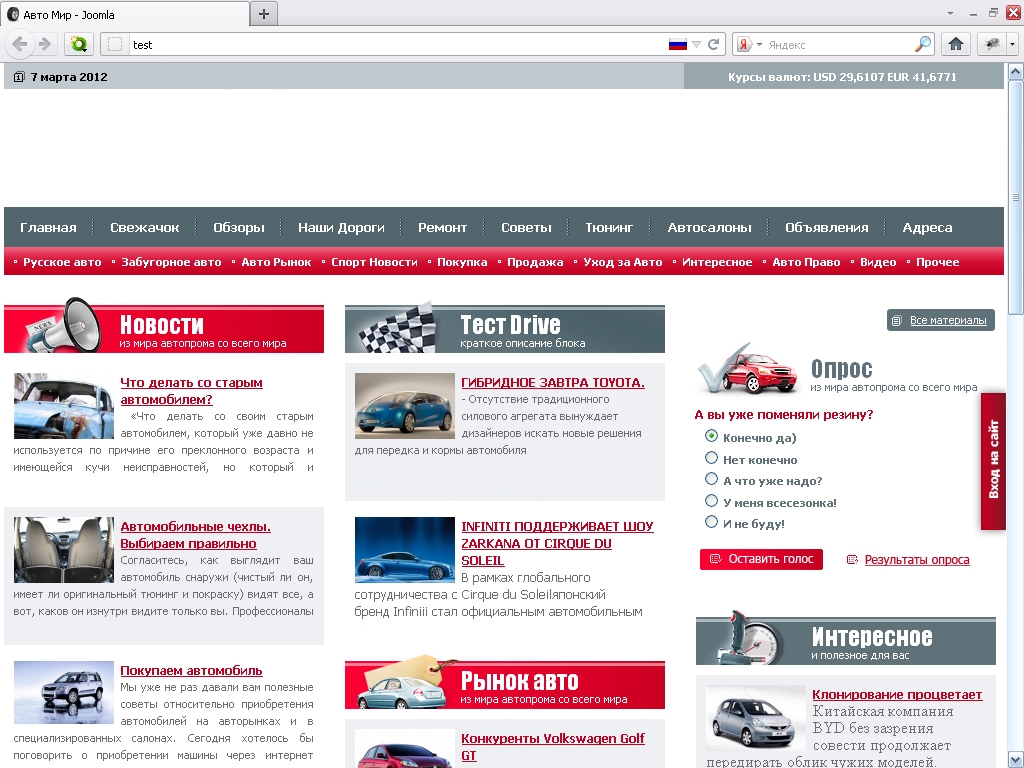1024x768 pixels.
Task: Click the silver SUV thumbnail by Покупаем автомобиль
Action: (63, 692)
